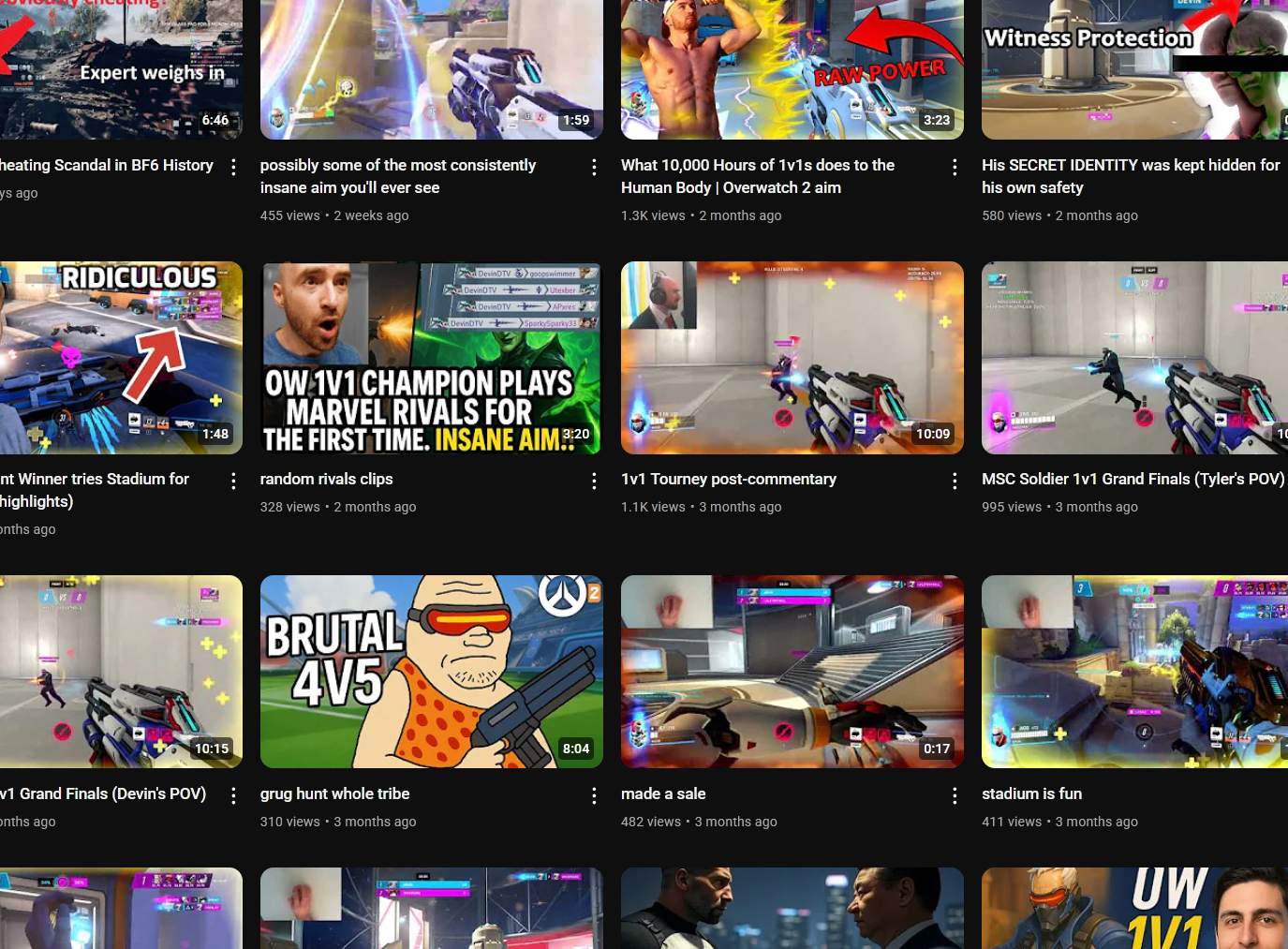Click the '482 views • 3 months ago' text
Image resolution: width=1288 pixels, height=949 pixels.
[x=699, y=822]
